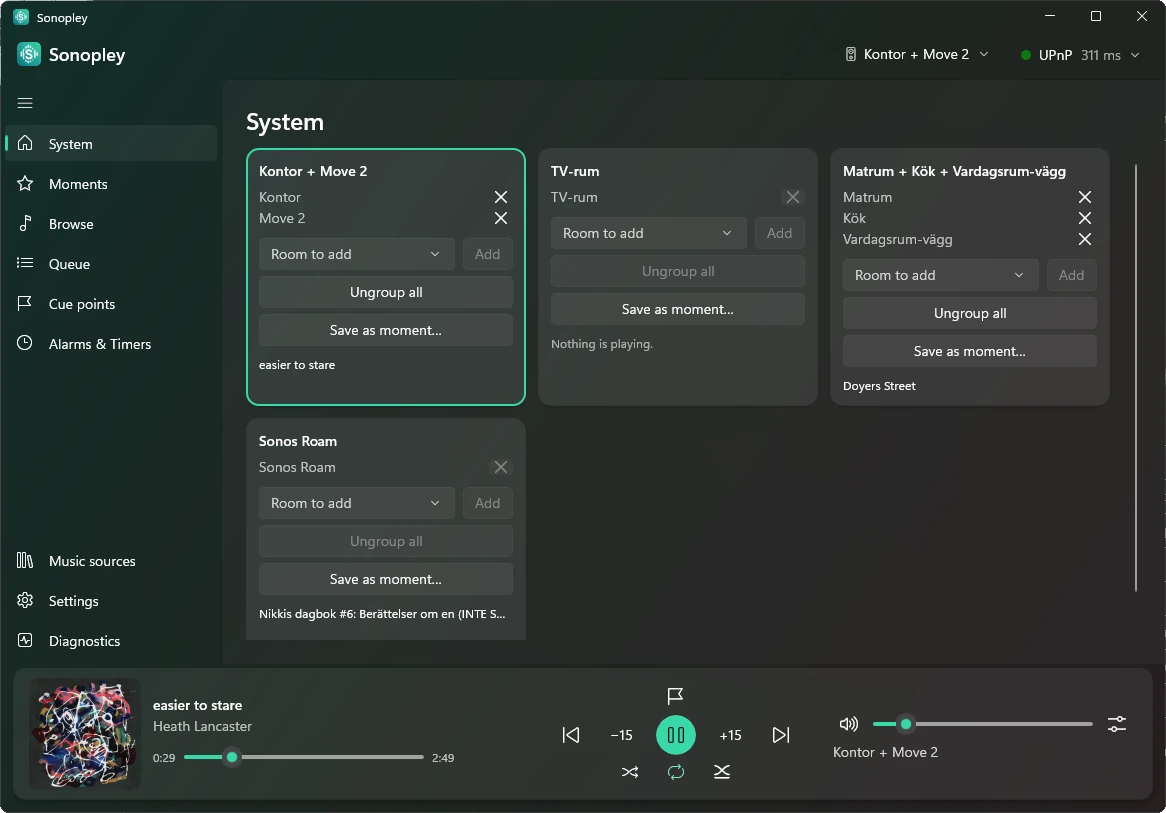Remove Move 2 from the group

coord(500,218)
